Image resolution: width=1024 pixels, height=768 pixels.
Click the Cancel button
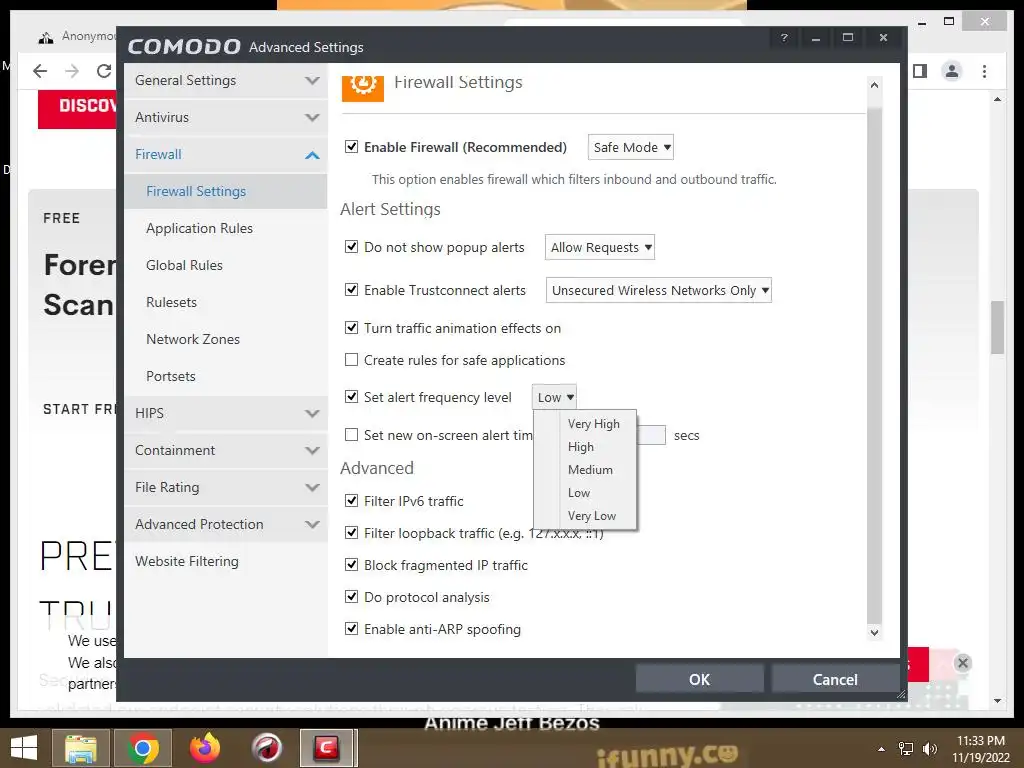pyautogui.click(x=835, y=679)
